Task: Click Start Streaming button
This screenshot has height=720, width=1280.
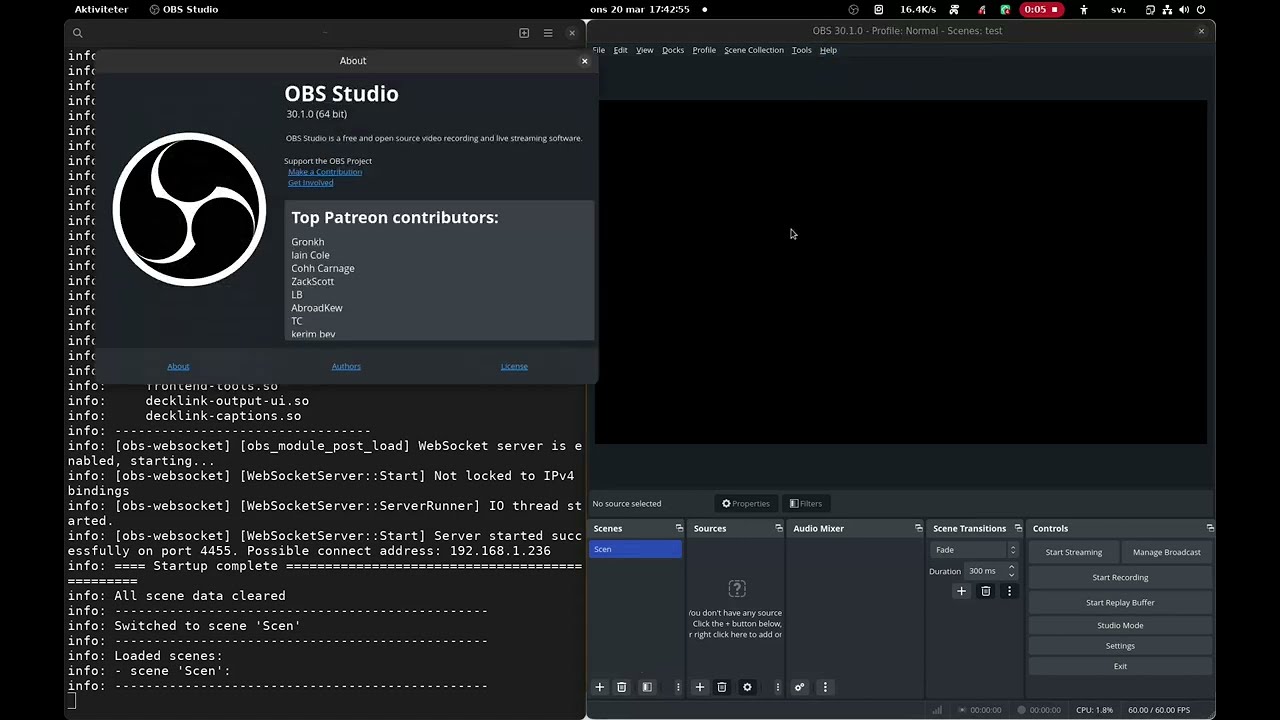Action: [1074, 552]
